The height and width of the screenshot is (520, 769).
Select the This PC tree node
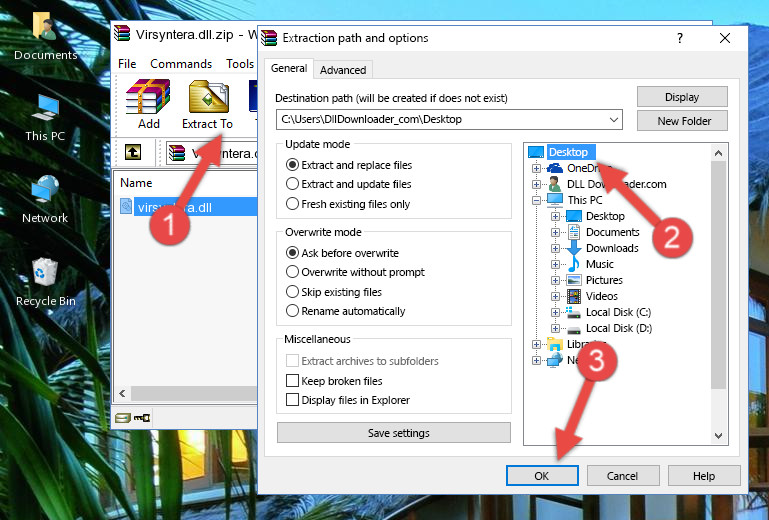coord(585,200)
